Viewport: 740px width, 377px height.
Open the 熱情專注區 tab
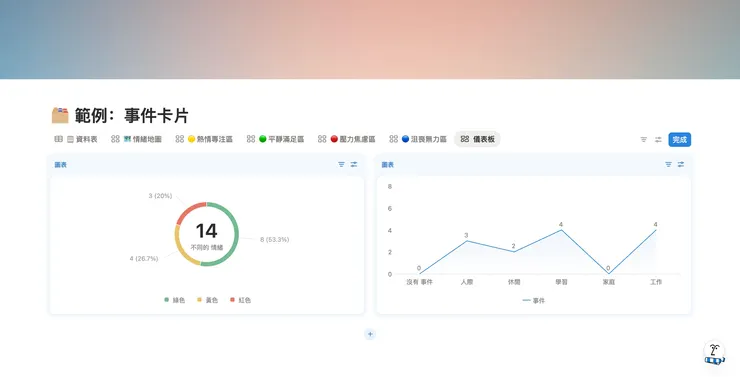[204, 139]
